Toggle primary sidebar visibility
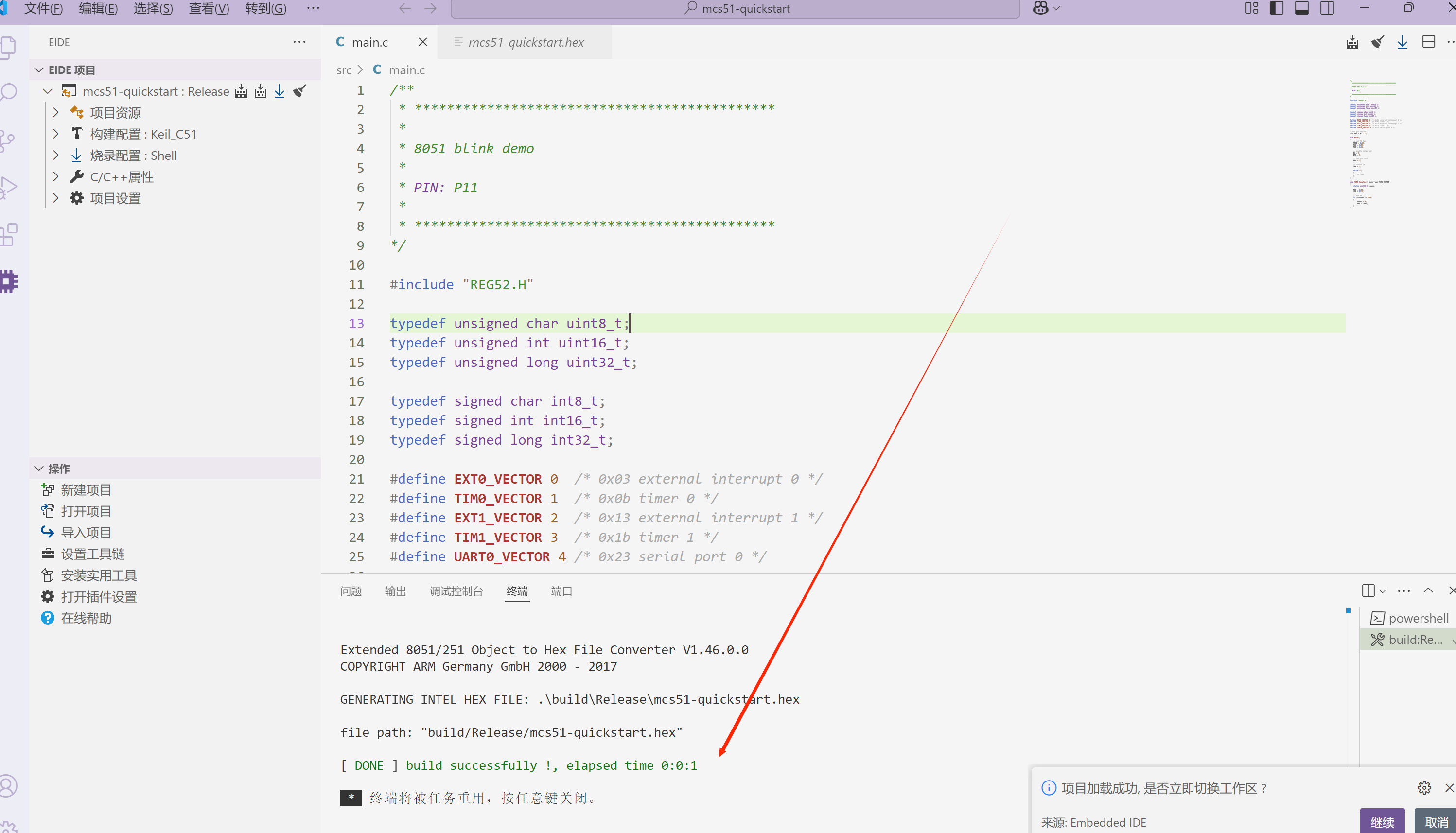Viewport: 1456px width, 833px height. (1276, 8)
